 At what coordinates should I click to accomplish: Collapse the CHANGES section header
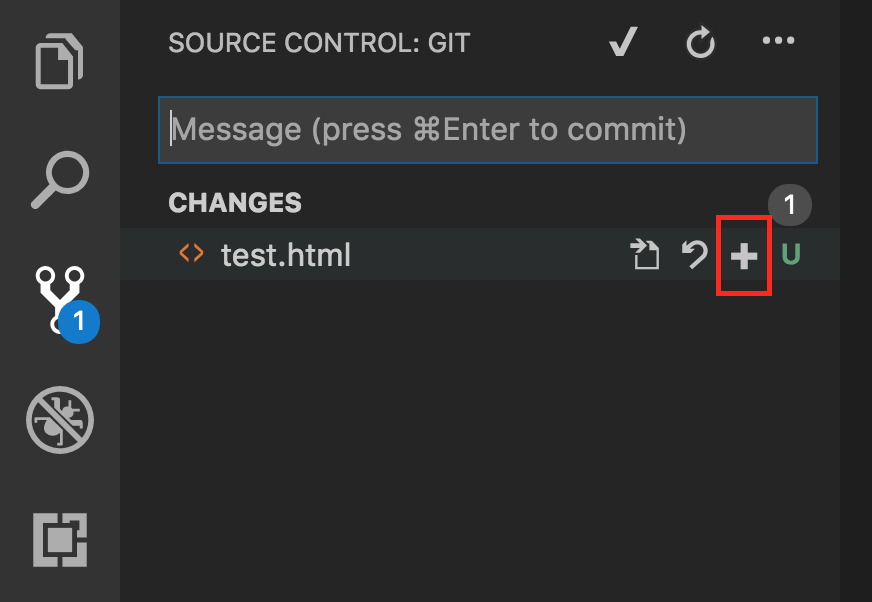pyautogui.click(x=235, y=203)
